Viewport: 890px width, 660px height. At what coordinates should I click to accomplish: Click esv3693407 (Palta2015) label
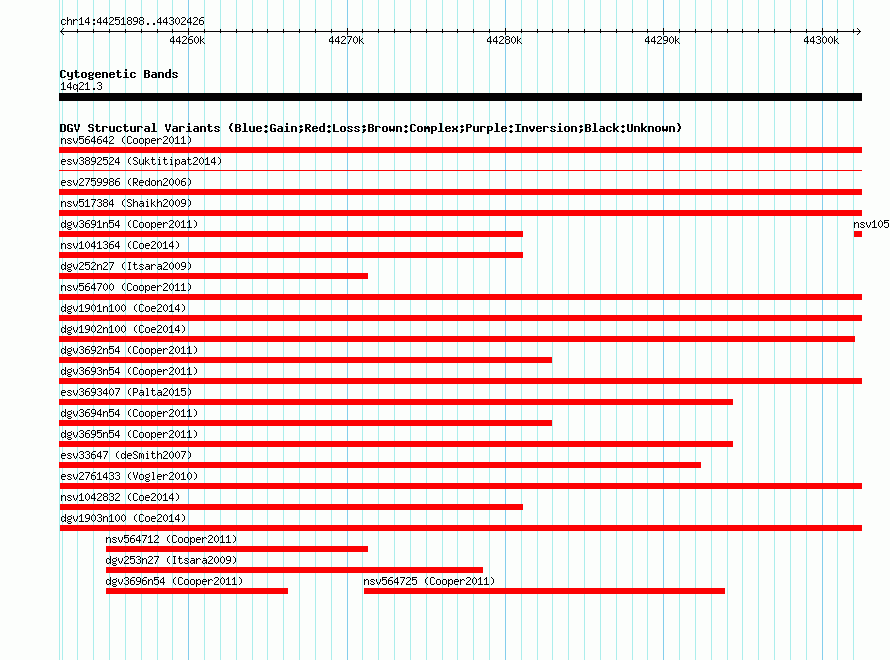coord(126,392)
